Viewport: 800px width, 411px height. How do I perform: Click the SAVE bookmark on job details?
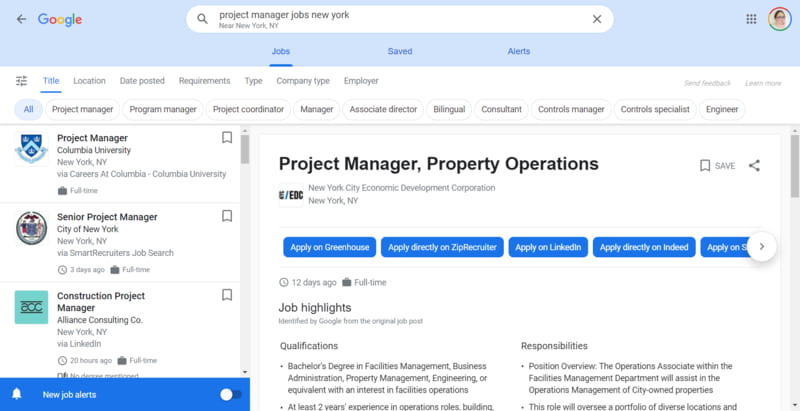coord(717,166)
